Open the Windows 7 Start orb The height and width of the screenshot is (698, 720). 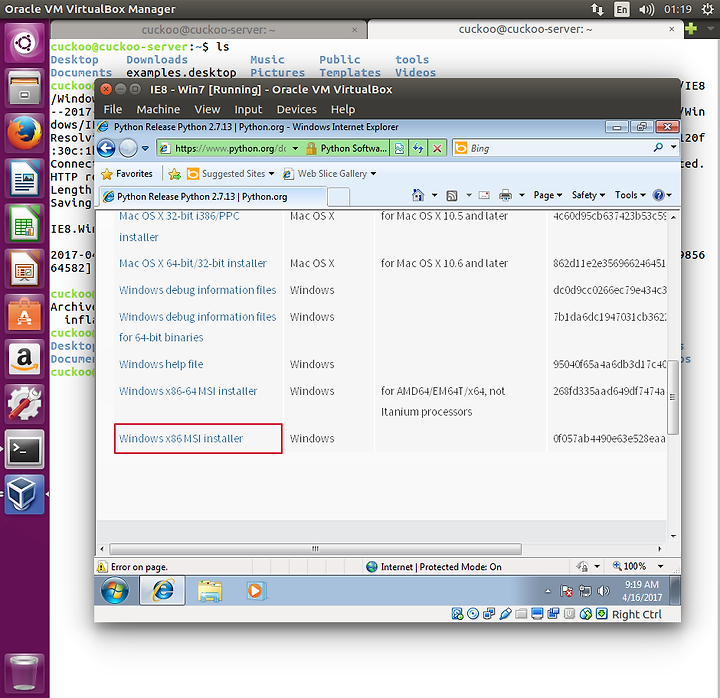coord(115,590)
